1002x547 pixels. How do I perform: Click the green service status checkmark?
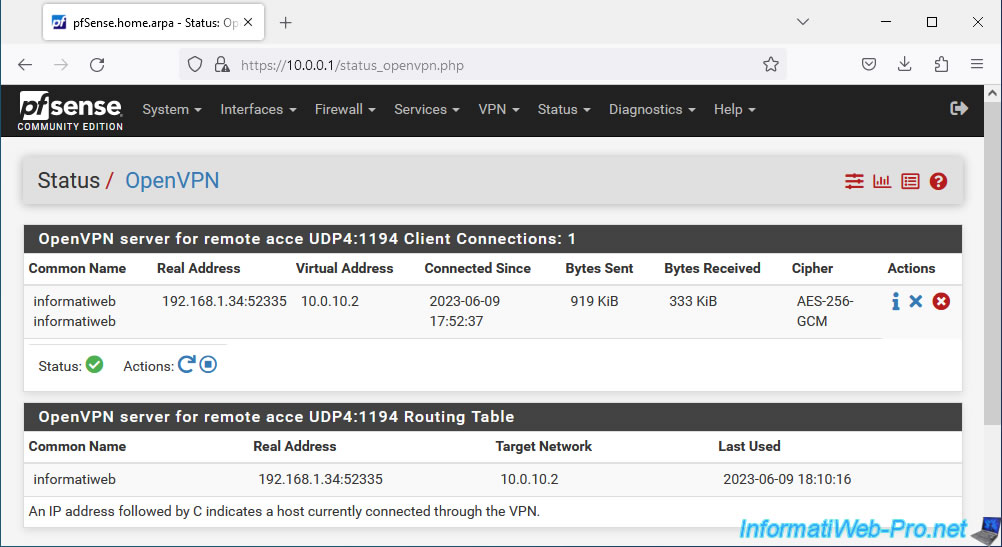[x=95, y=365]
